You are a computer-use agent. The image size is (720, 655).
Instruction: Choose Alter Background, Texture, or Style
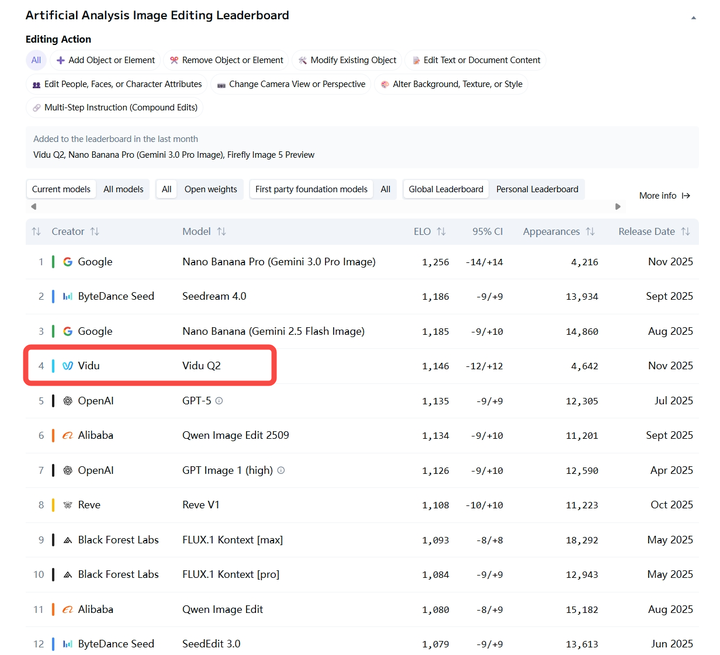450,84
